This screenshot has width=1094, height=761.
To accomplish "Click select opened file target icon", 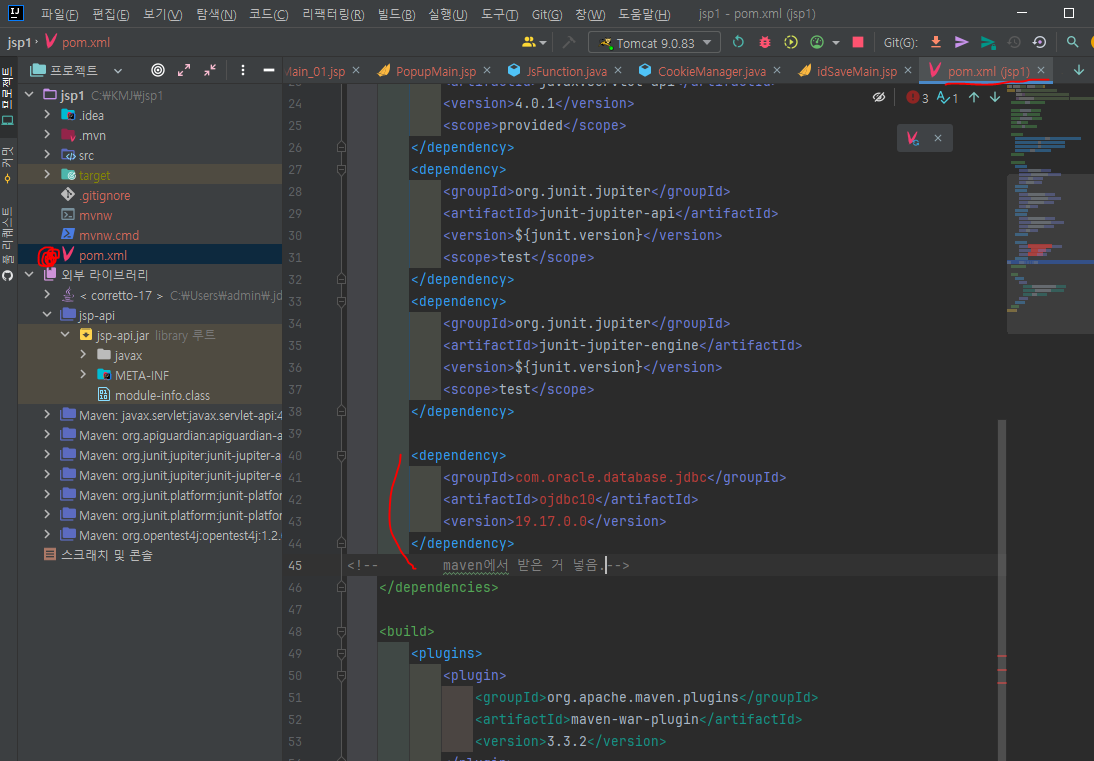I will [x=158, y=70].
